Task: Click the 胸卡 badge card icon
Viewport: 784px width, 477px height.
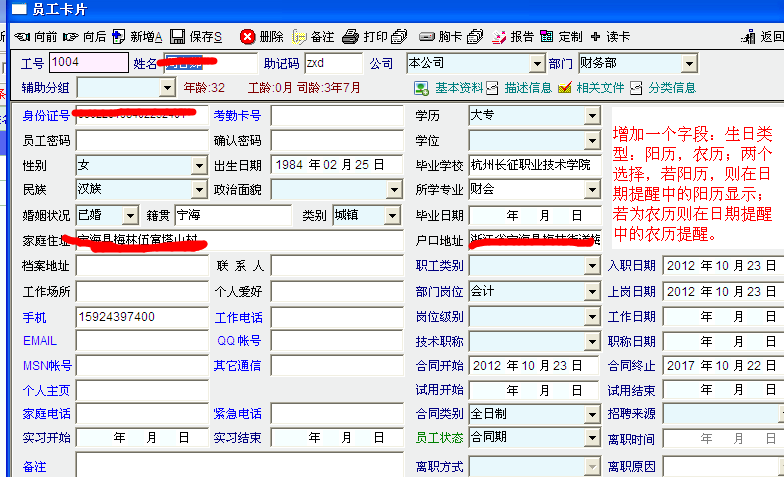Action: click(427, 37)
